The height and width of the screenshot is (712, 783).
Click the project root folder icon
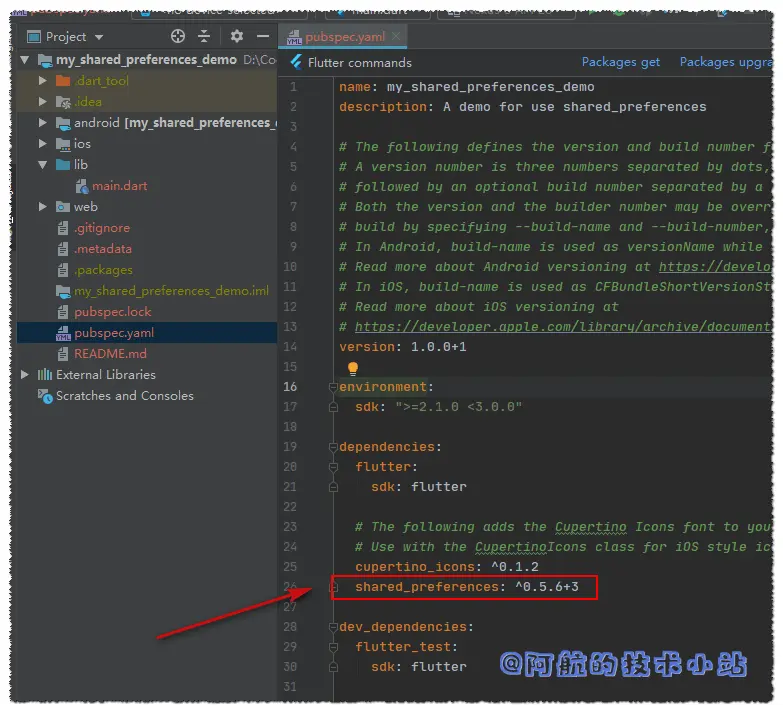pos(45,60)
